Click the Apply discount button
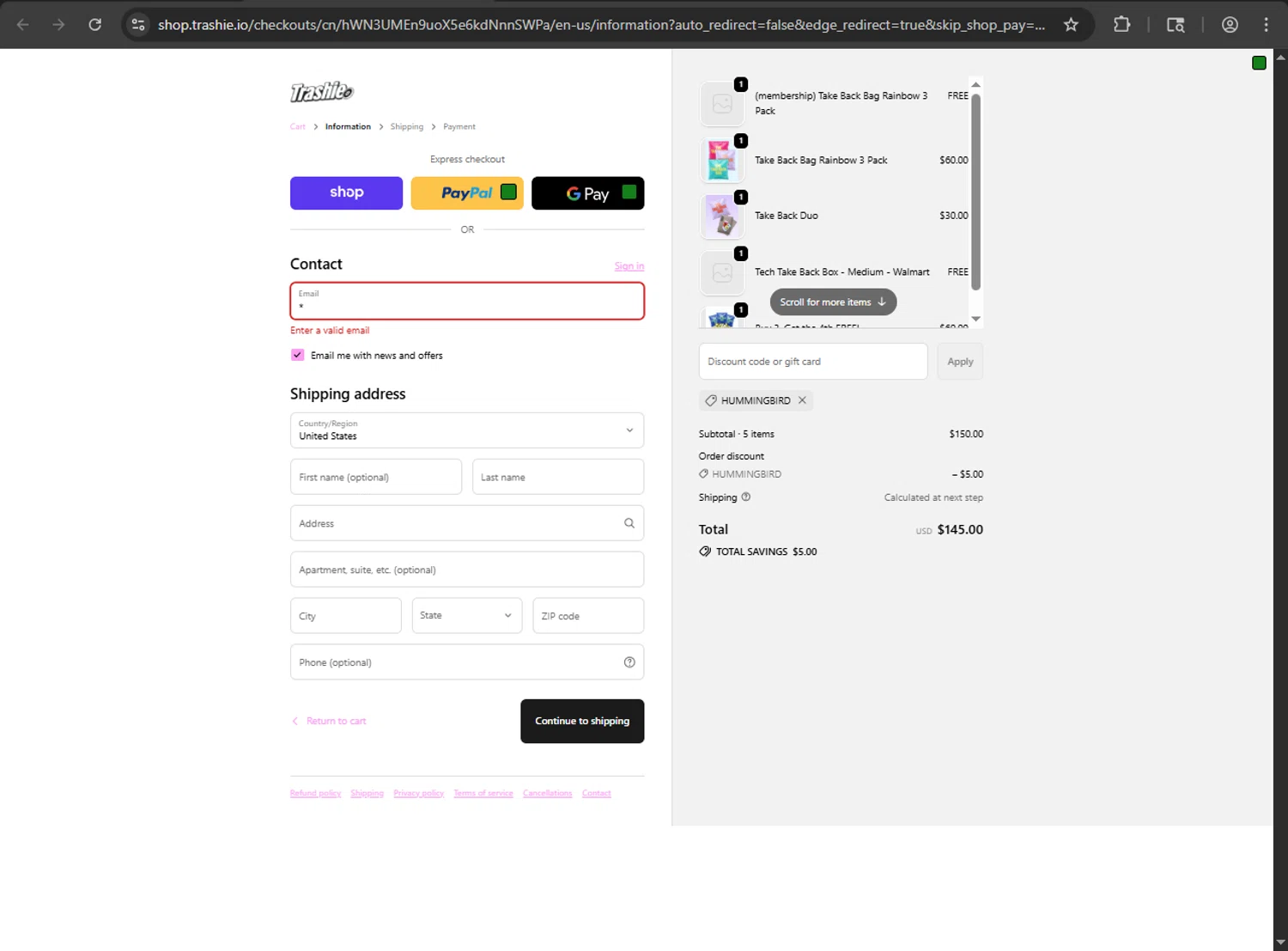 click(960, 362)
